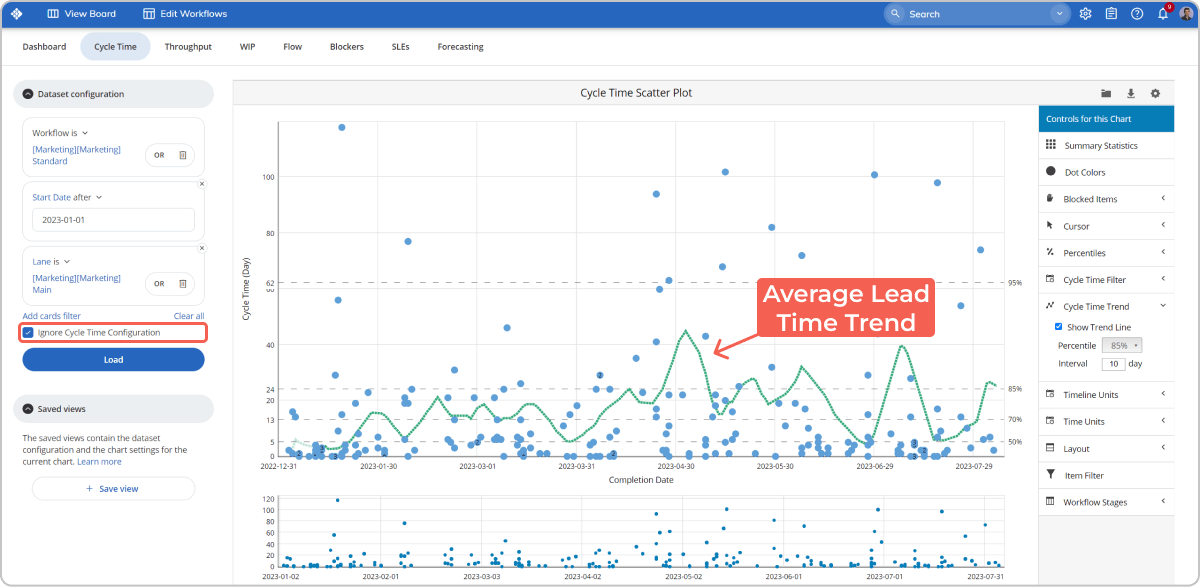Uncheck the Show Trend Line checkbox
The width and height of the screenshot is (1200, 587).
pyautogui.click(x=1059, y=327)
